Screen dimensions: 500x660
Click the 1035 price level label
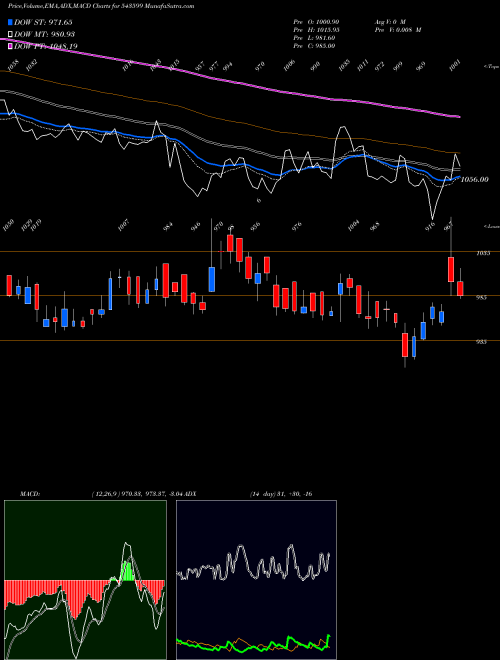pyautogui.click(x=483, y=253)
